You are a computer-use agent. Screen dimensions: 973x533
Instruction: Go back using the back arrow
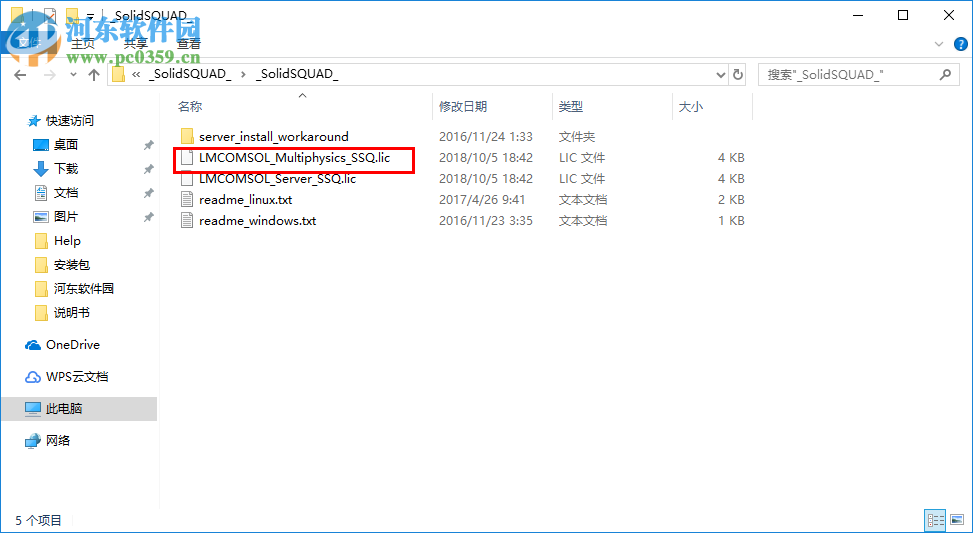tap(20, 74)
